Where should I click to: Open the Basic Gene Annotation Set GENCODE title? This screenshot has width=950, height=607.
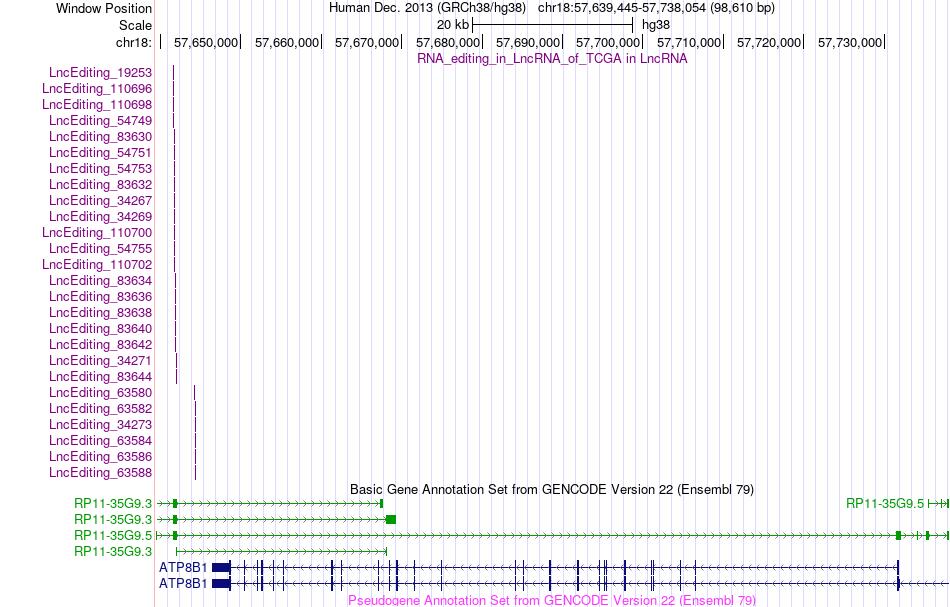tap(552, 489)
